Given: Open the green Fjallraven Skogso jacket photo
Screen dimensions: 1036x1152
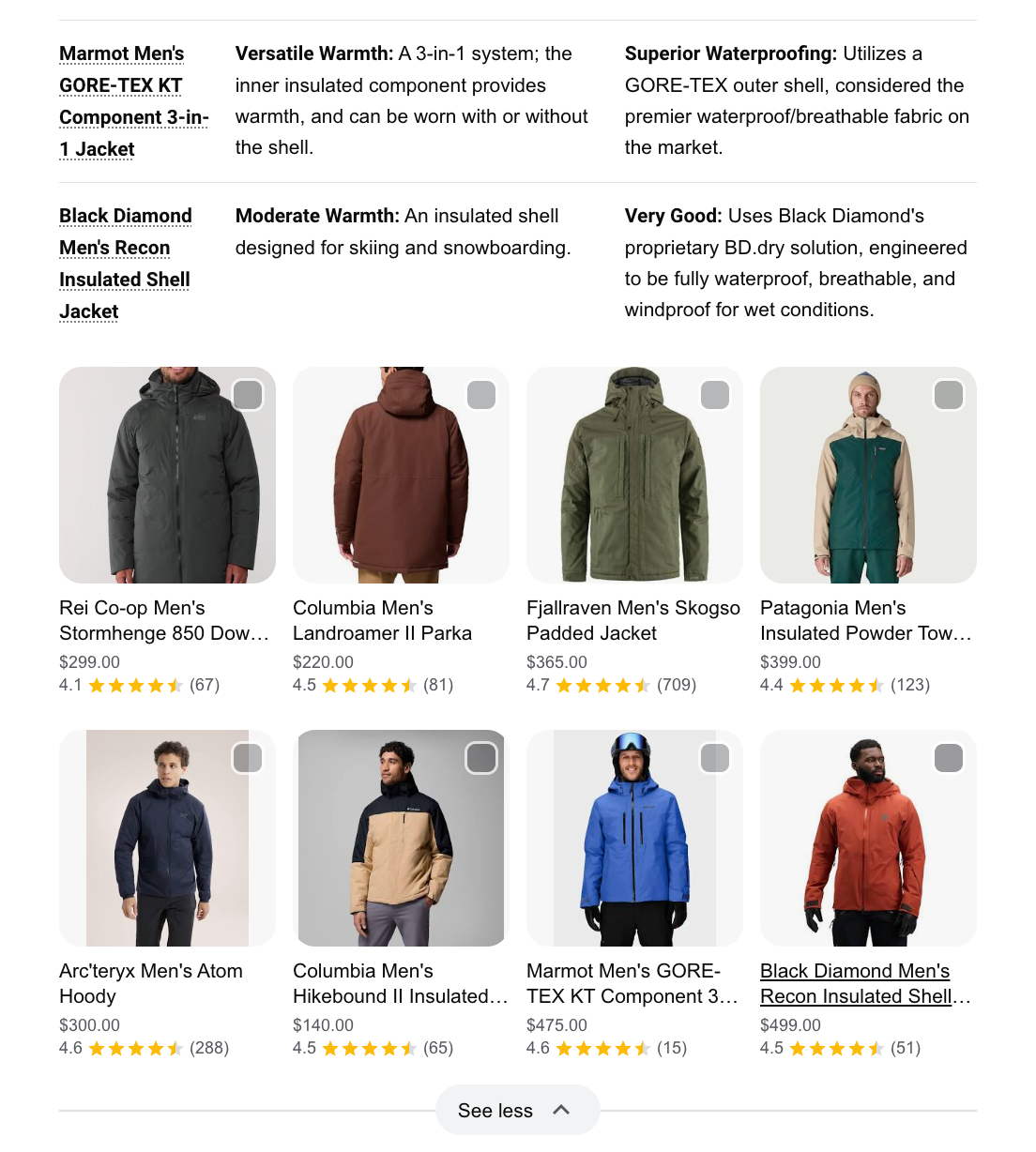Looking at the screenshot, I should (x=634, y=475).
